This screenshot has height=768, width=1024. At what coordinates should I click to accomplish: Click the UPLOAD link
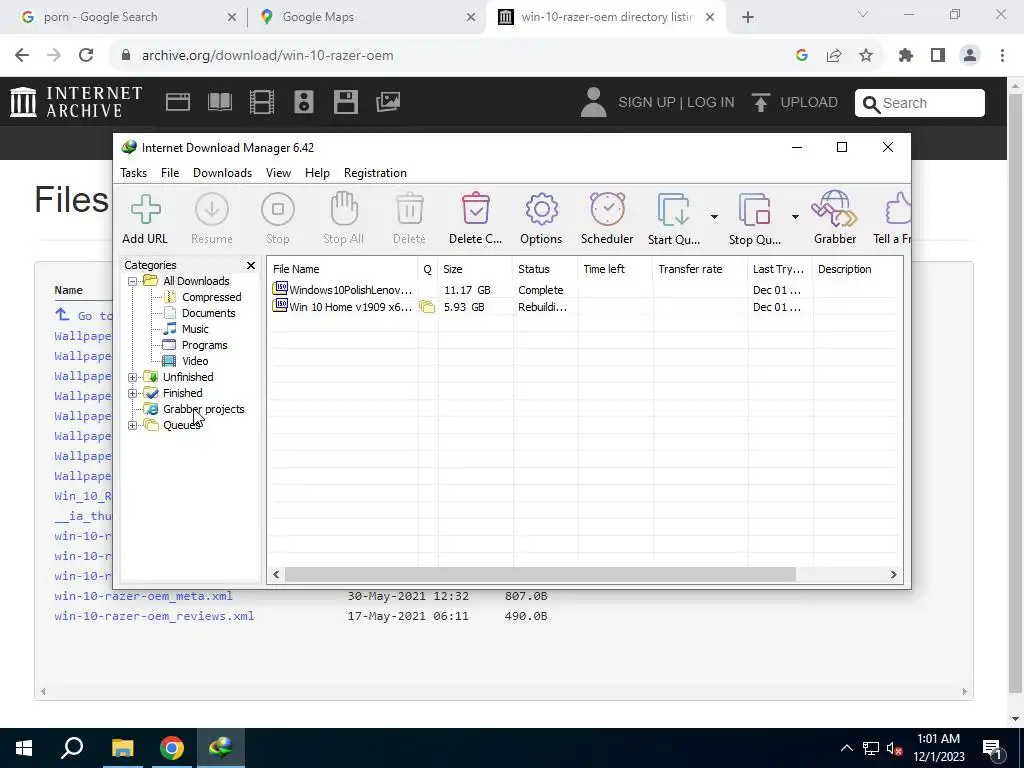pyautogui.click(x=795, y=103)
